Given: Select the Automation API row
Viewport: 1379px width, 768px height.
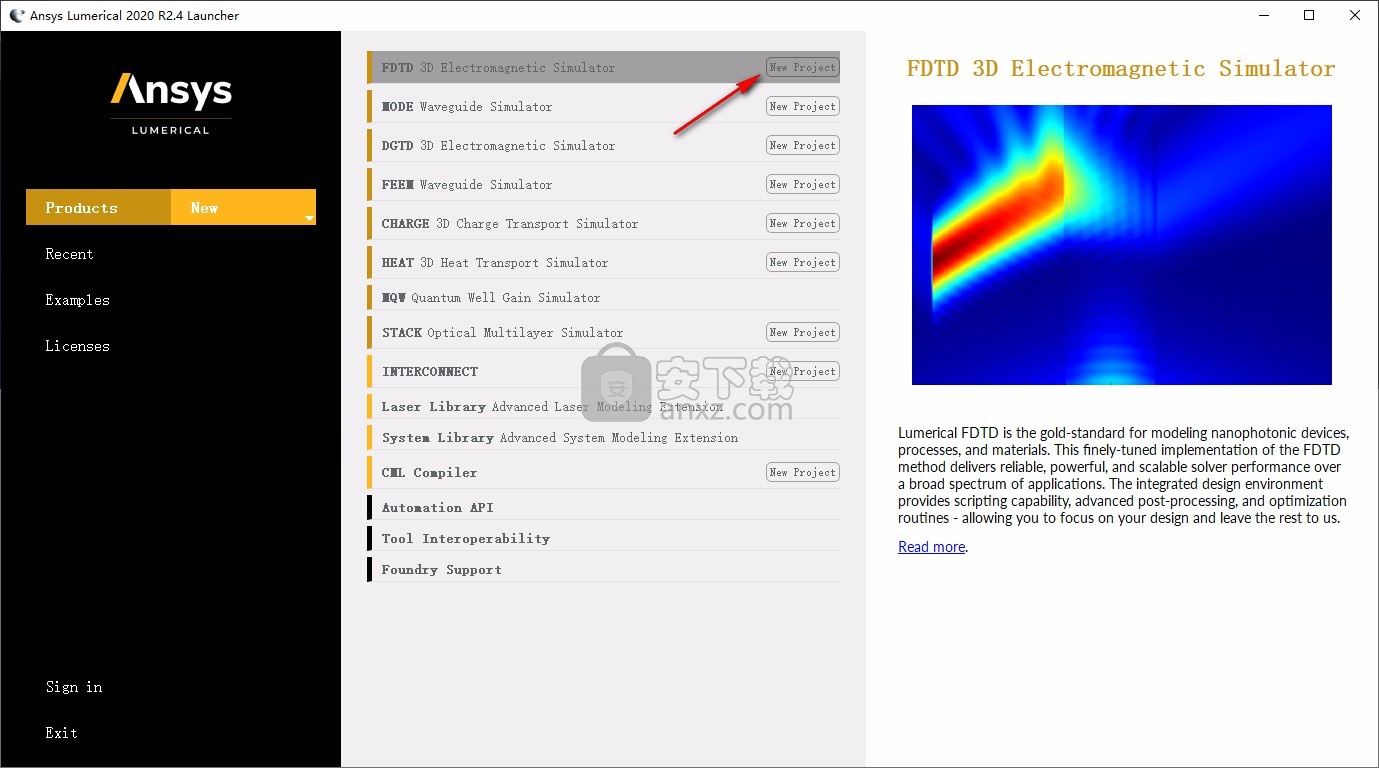Looking at the screenshot, I should (603, 507).
